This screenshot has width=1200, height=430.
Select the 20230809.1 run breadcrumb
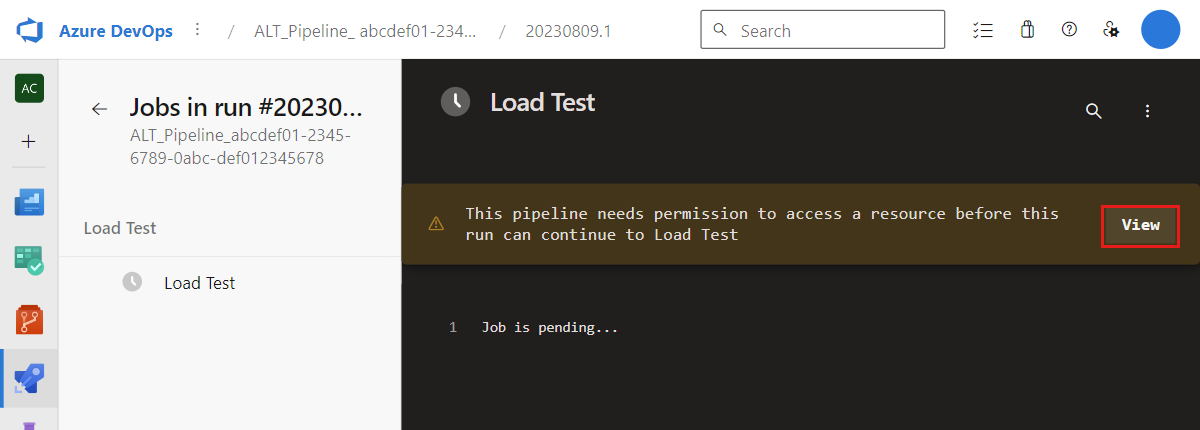(568, 31)
